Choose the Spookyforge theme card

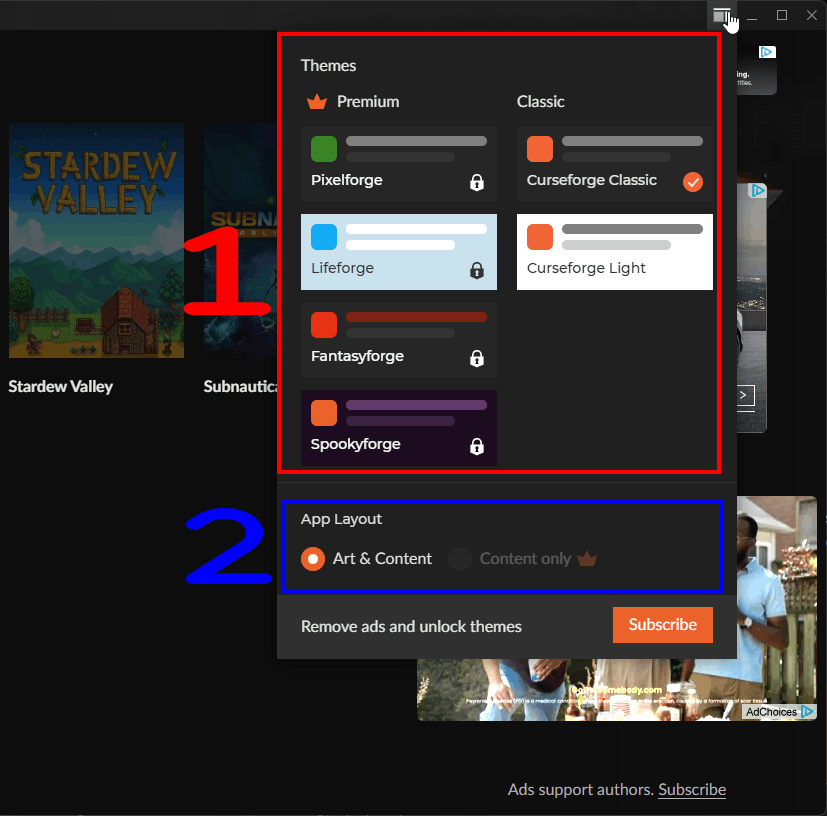pyautogui.click(x=399, y=428)
